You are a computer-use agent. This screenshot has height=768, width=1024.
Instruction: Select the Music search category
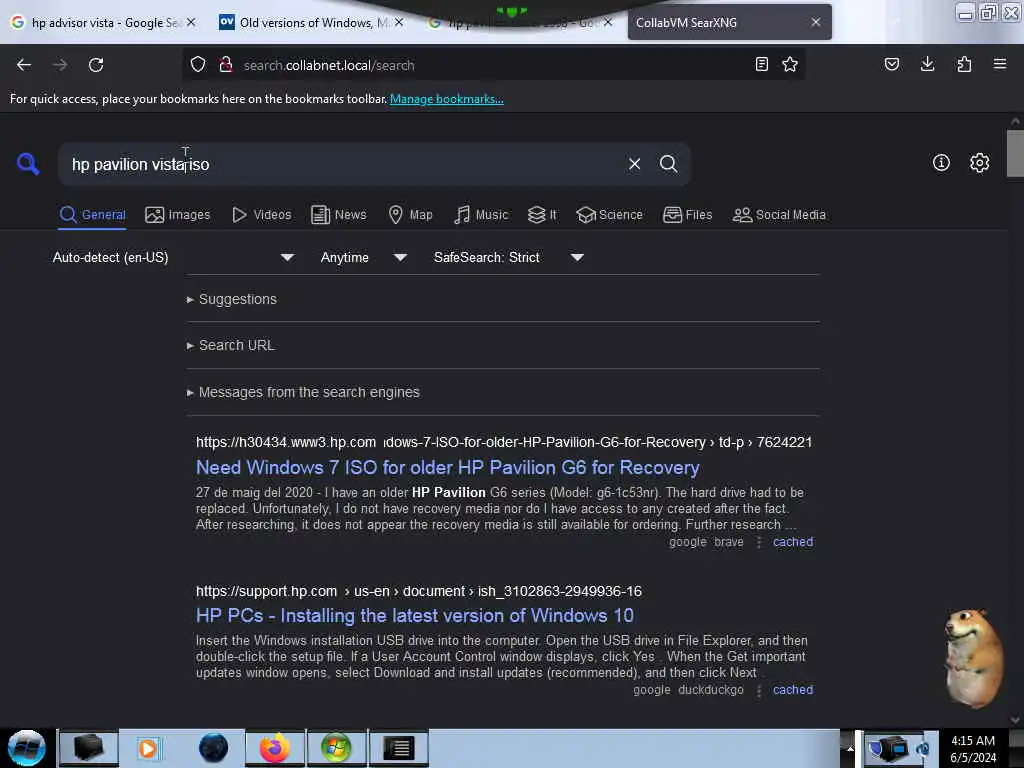click(481, 215)
